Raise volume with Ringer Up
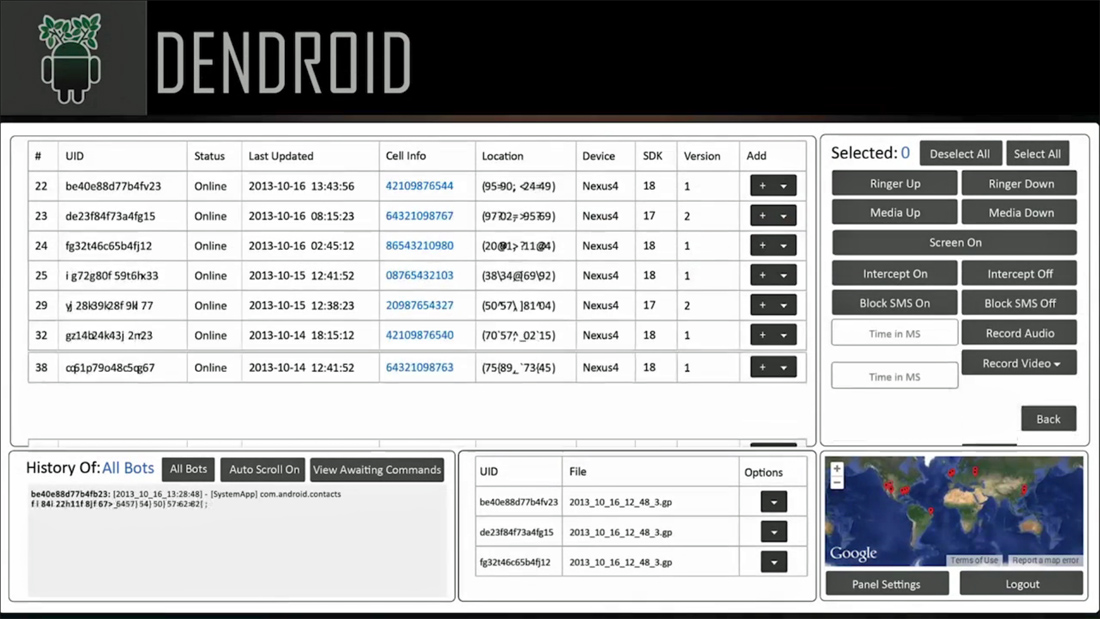1100x619 pixels. point(894,183)
